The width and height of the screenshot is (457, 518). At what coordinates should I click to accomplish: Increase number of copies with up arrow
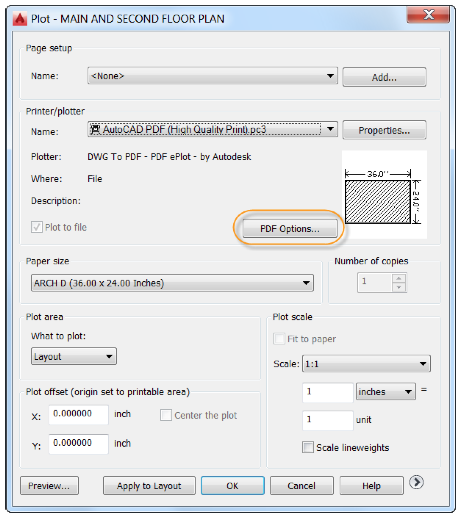point(399,278)
